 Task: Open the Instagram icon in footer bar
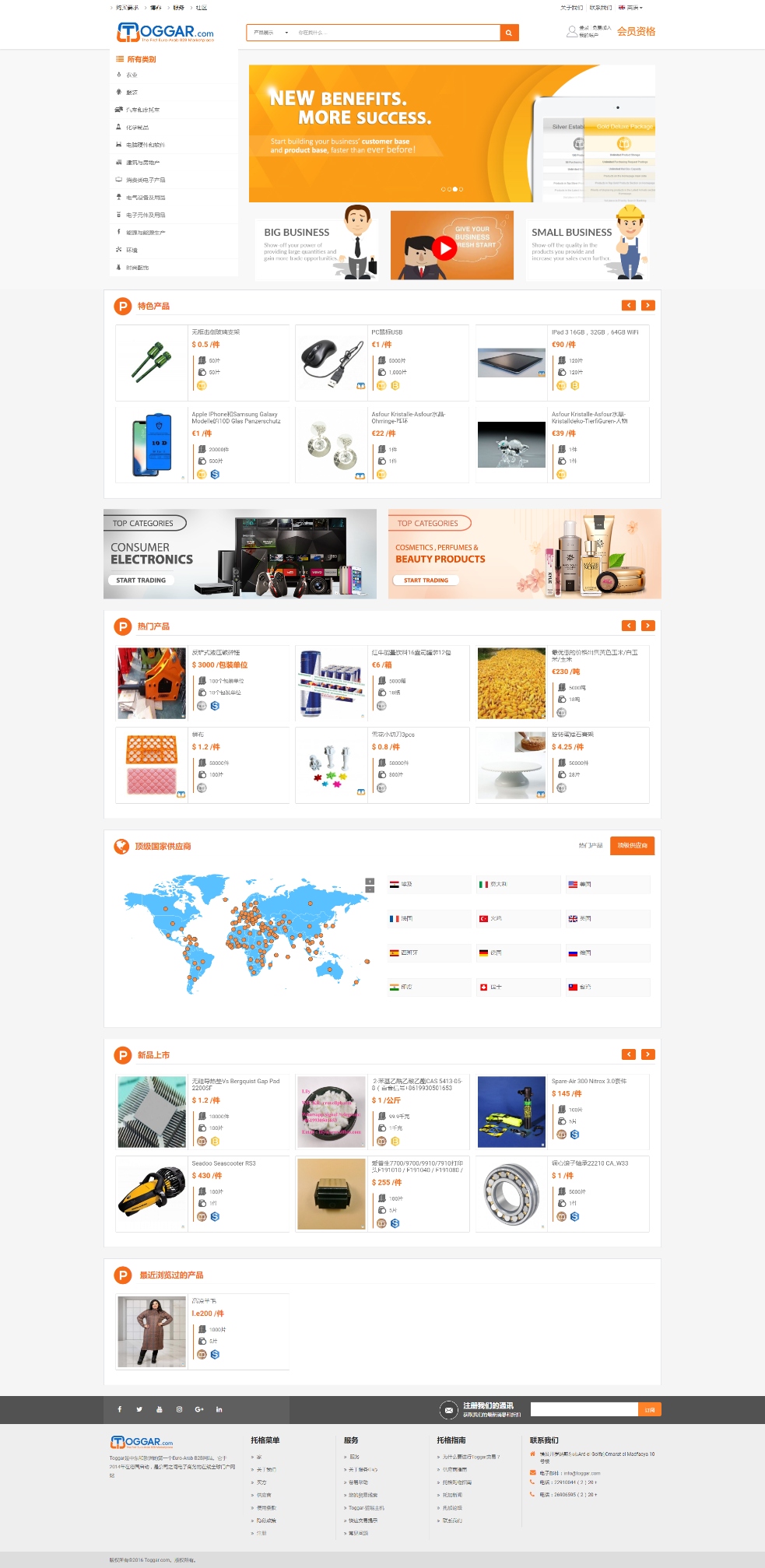179,1409
